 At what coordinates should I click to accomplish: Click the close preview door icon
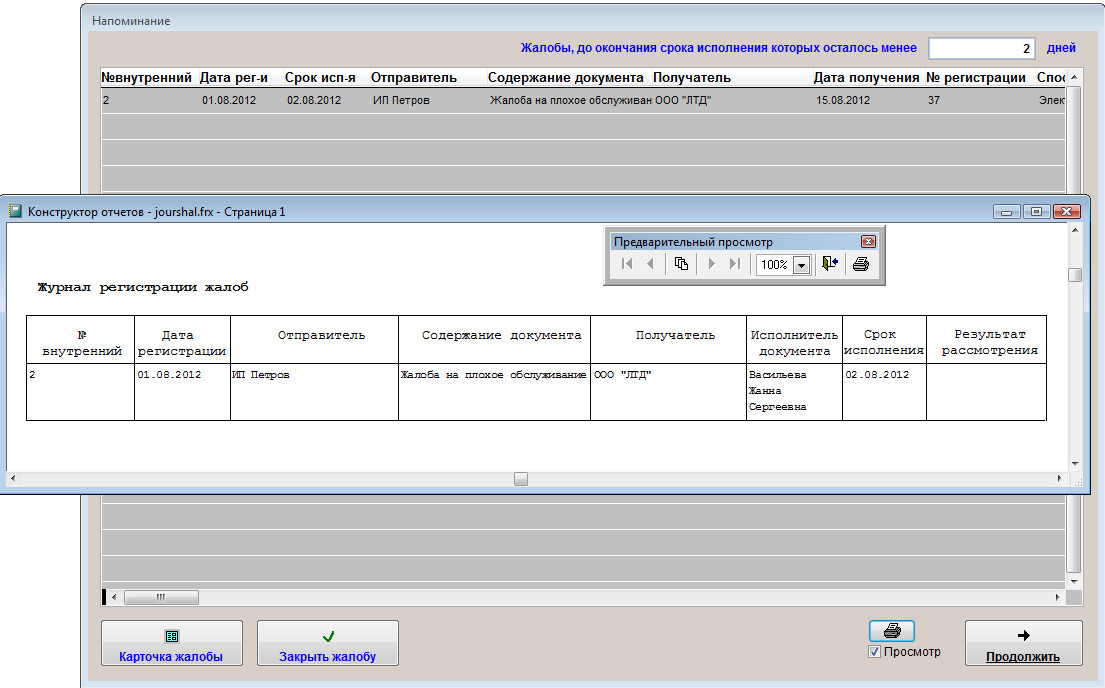click(829, 264)
